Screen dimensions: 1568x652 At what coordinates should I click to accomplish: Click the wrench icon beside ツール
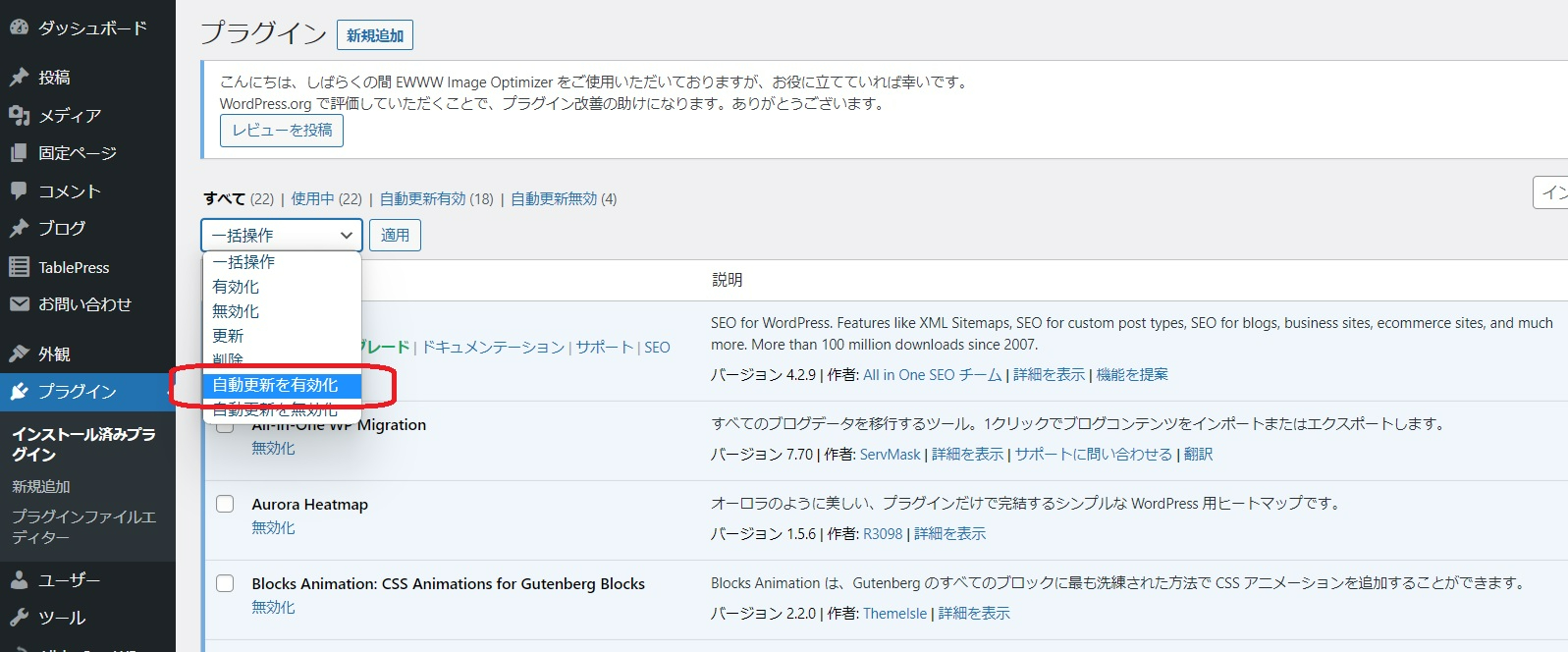point(19,618)
